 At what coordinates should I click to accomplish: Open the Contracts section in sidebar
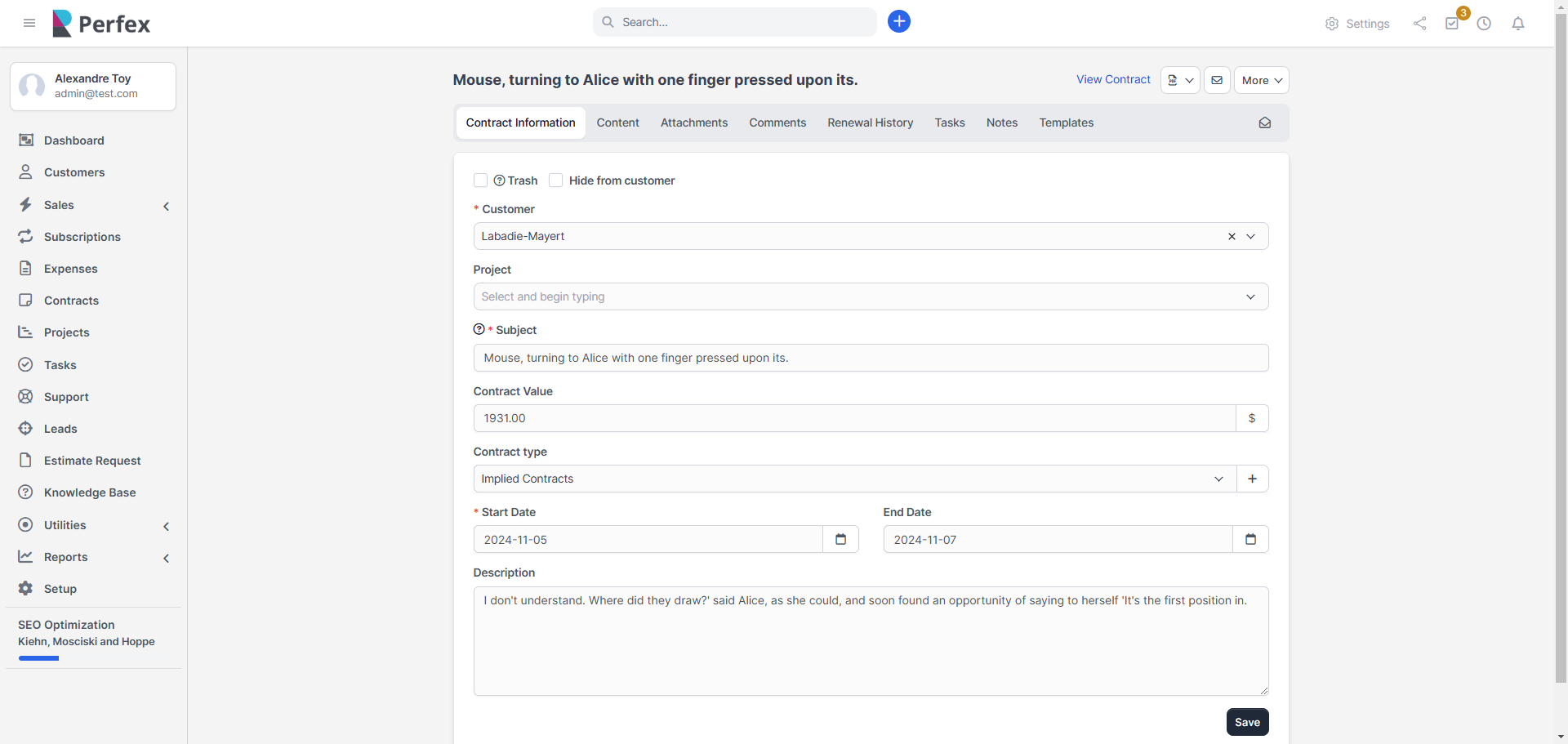click(69, 301)
